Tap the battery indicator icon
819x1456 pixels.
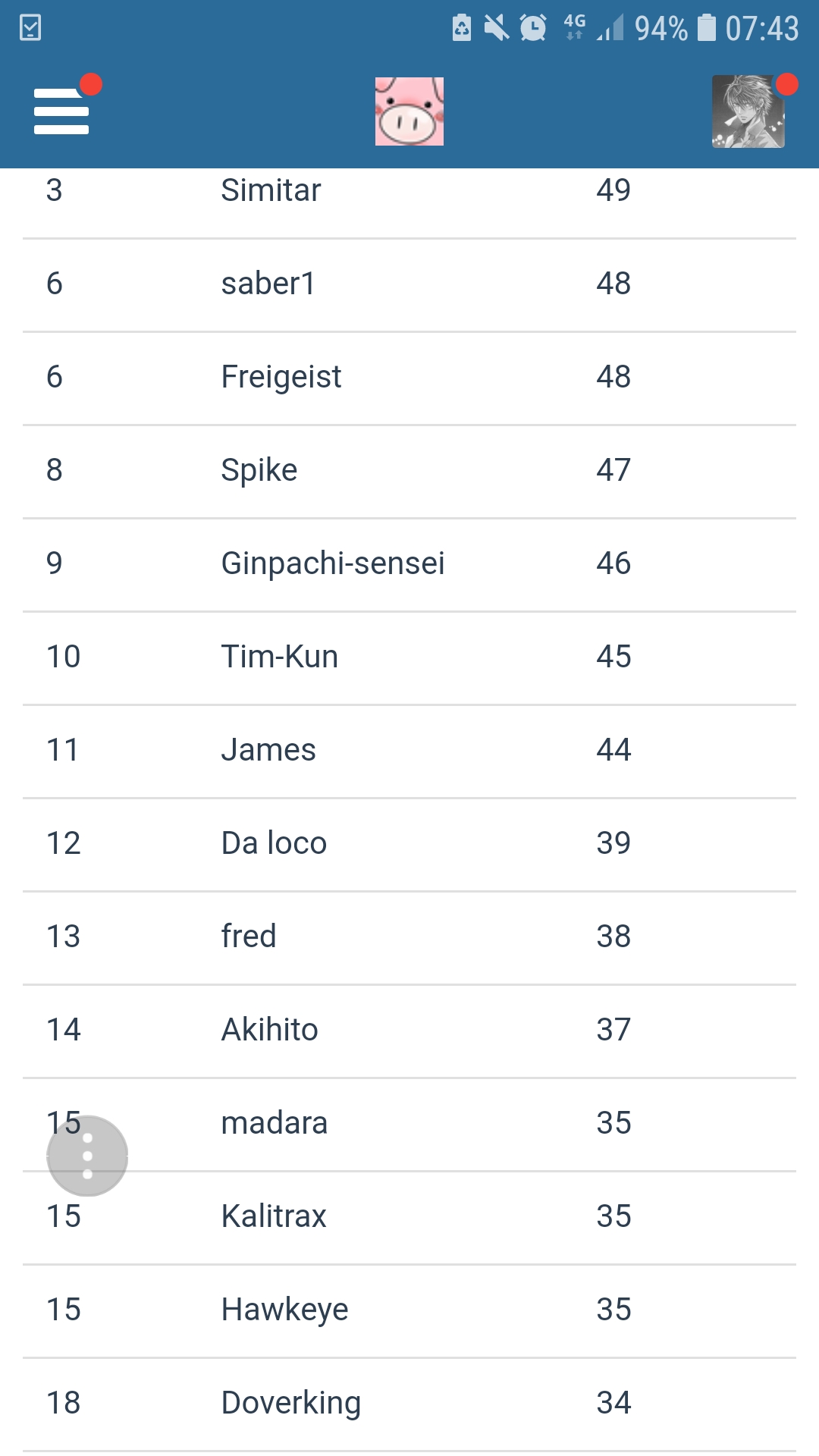tap(706, 27)
